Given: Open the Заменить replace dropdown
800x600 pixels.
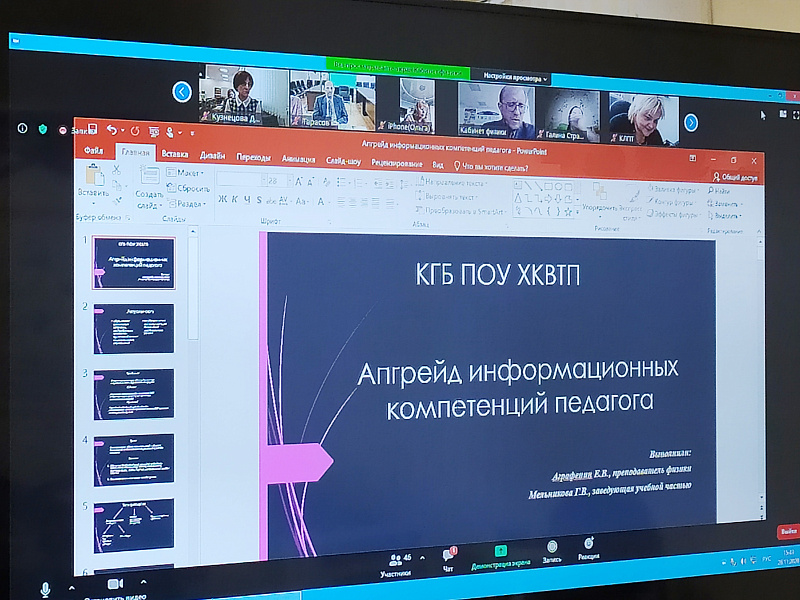Looking at the screenshot, I should 724,204.
